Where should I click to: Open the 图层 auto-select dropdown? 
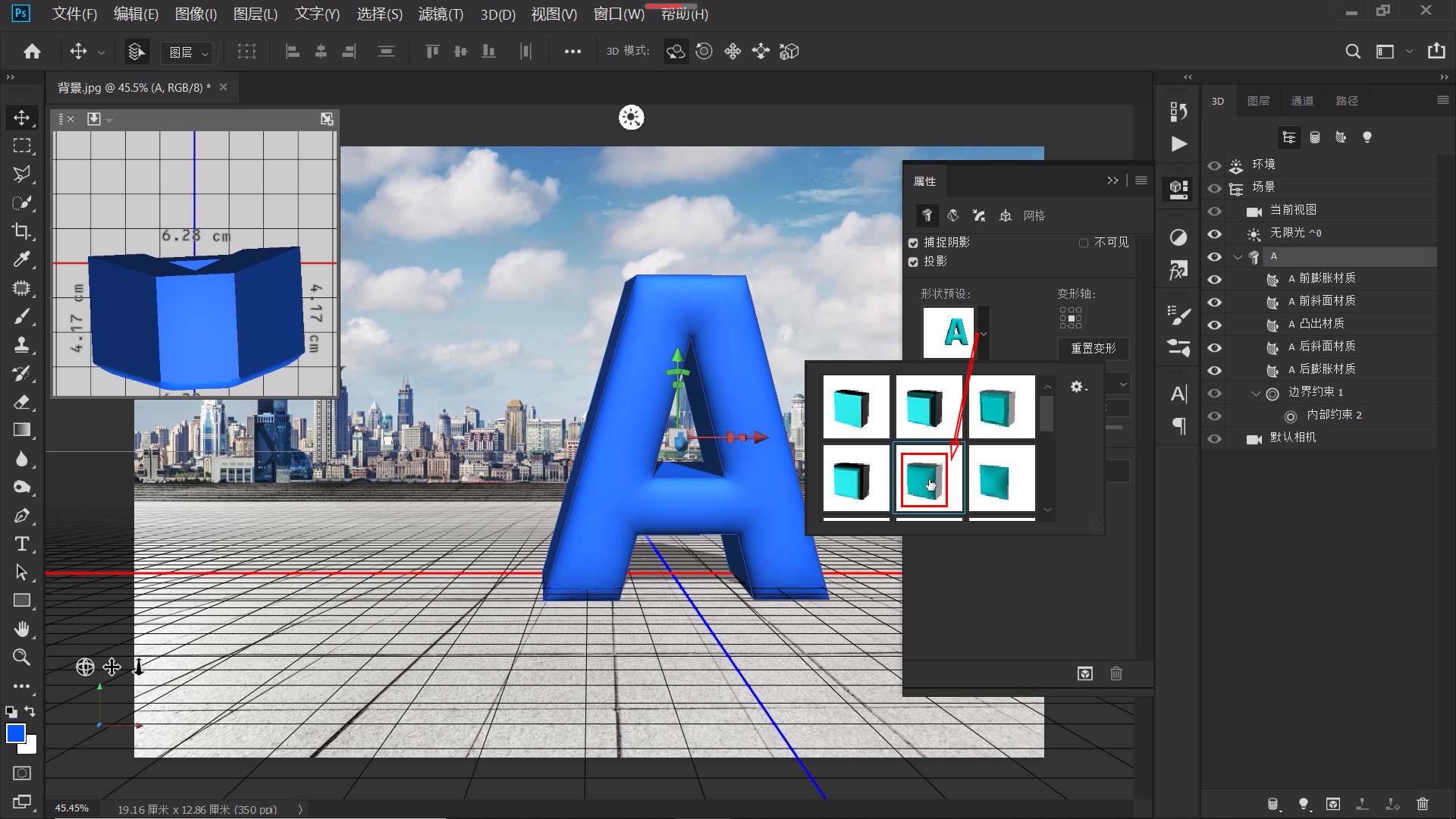click(x=187, y=52)
